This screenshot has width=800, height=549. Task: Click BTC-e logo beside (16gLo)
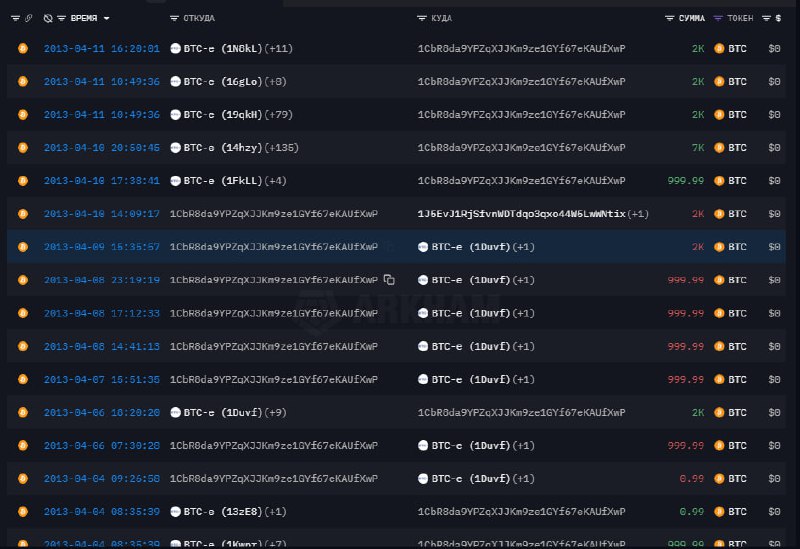(x=176, y=82)
